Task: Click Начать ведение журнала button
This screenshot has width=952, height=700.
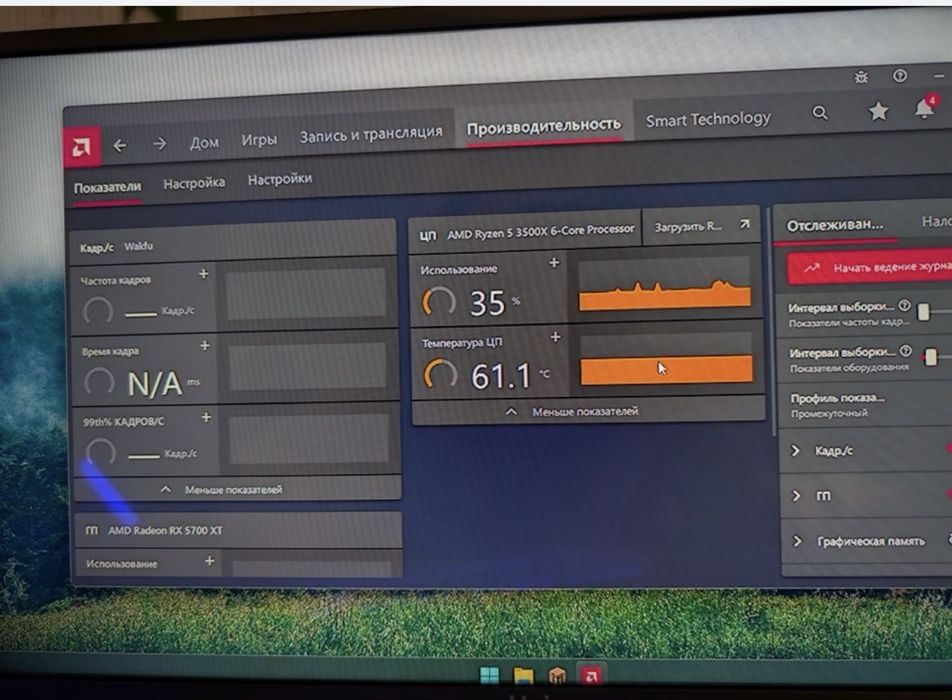Action: point(871,267)
